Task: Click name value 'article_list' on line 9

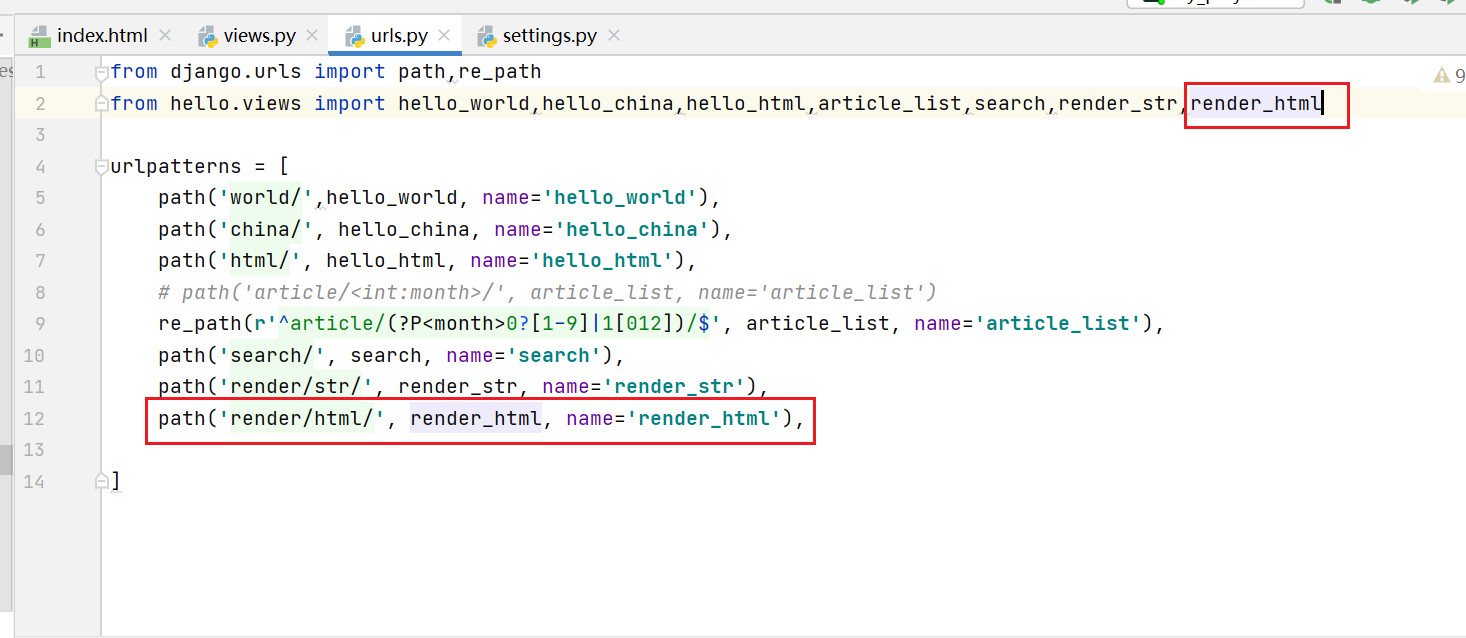Action: pos(1058,324)
